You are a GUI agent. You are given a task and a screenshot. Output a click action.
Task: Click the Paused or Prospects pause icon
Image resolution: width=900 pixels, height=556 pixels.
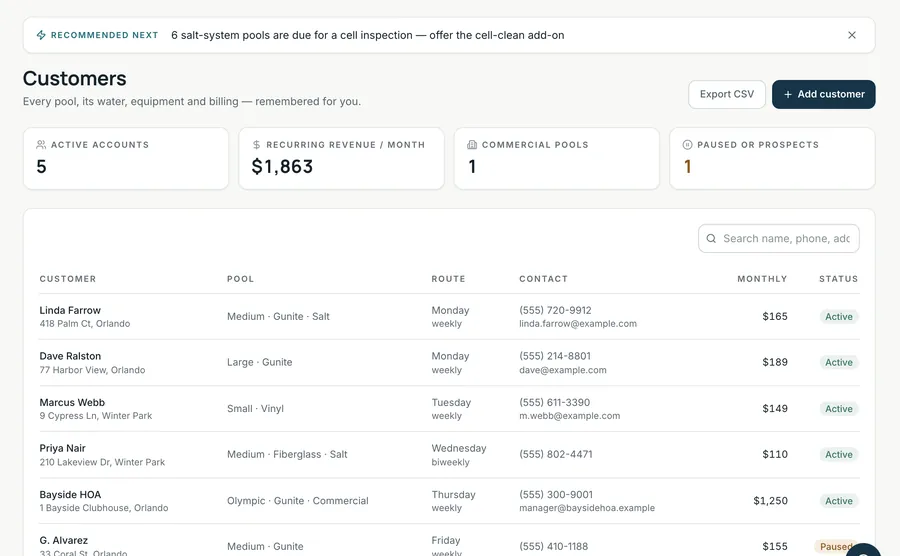point(687,145)
